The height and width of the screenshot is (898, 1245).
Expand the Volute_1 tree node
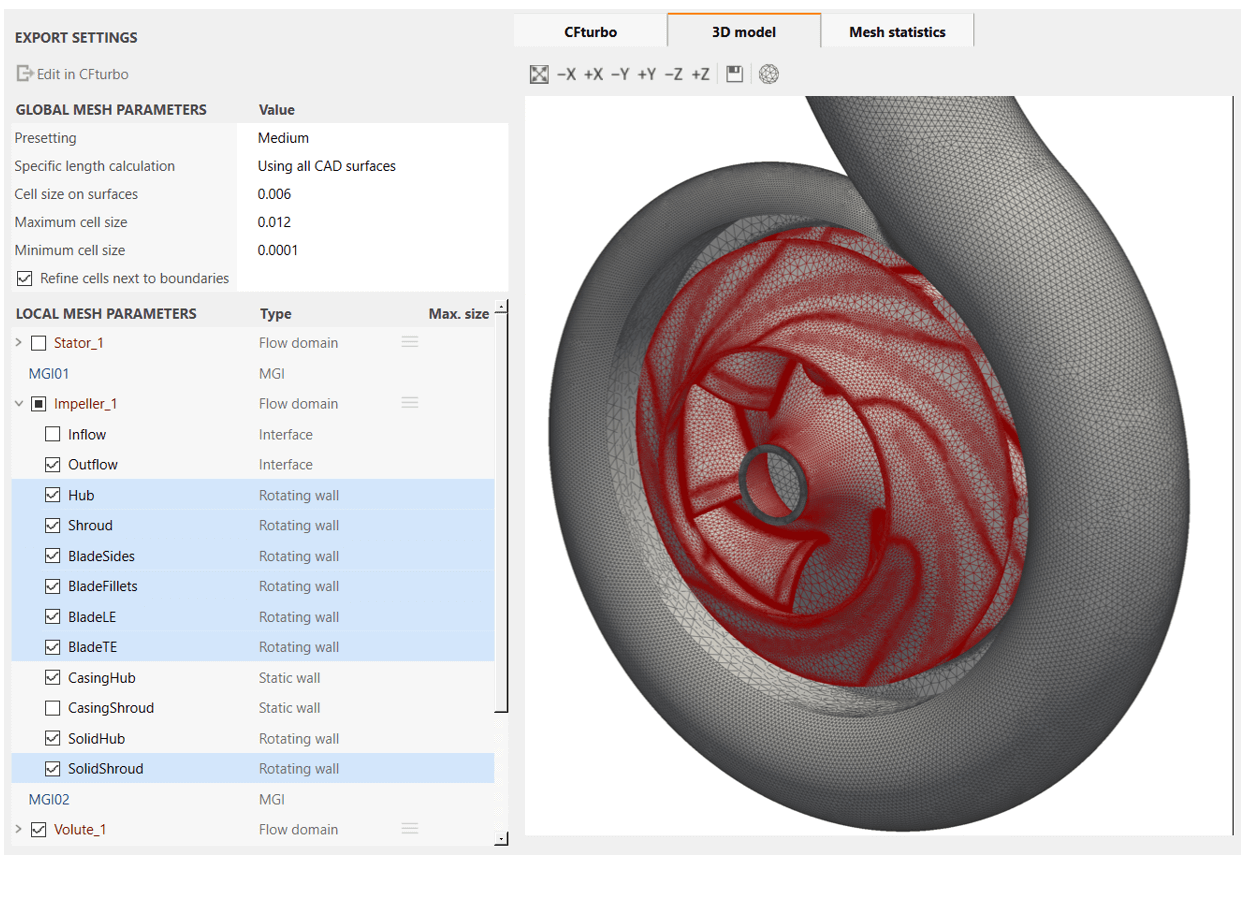click(x=19, y=829)
